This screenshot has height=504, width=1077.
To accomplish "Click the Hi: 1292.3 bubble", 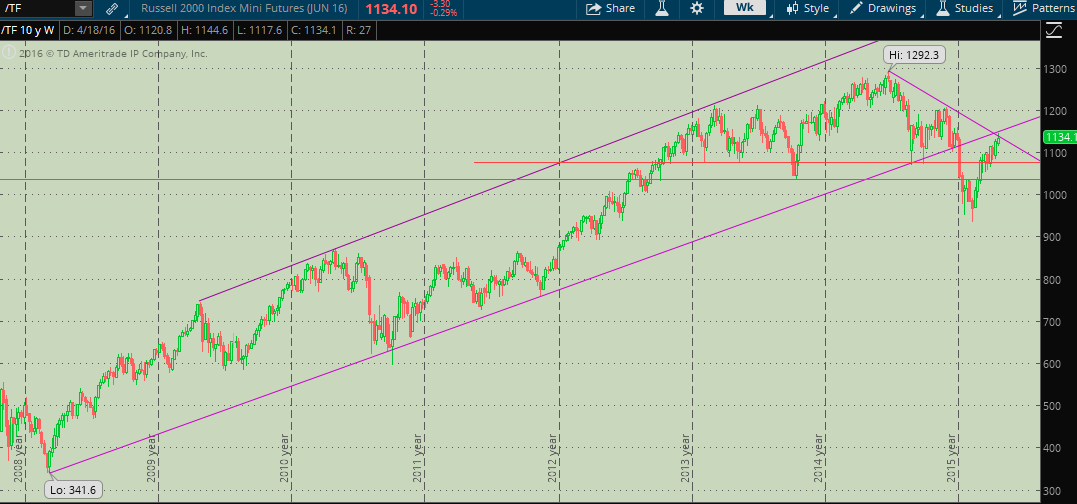I will 915,55.
